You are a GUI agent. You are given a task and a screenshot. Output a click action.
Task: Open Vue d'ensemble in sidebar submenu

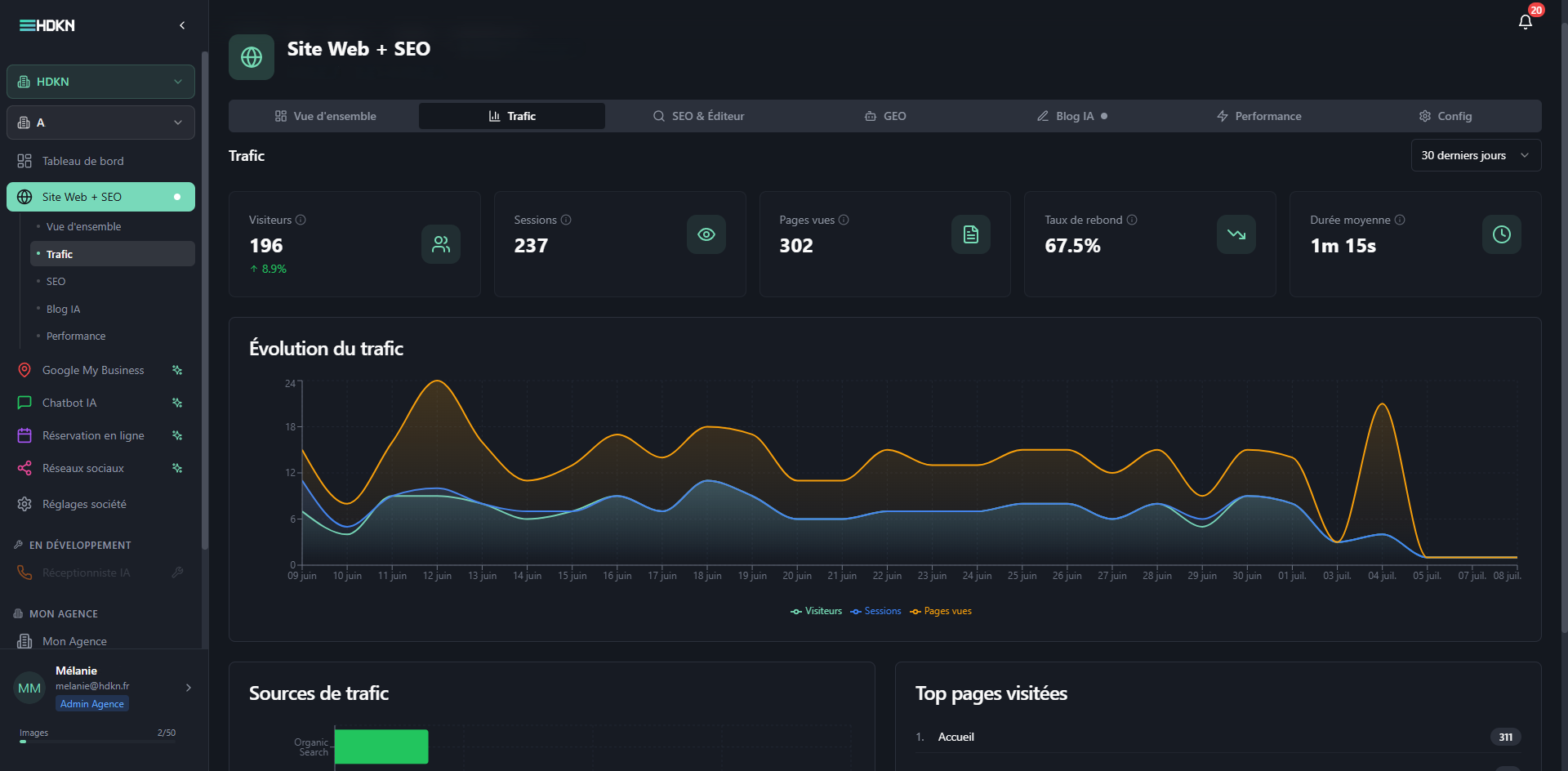point(112,226)
